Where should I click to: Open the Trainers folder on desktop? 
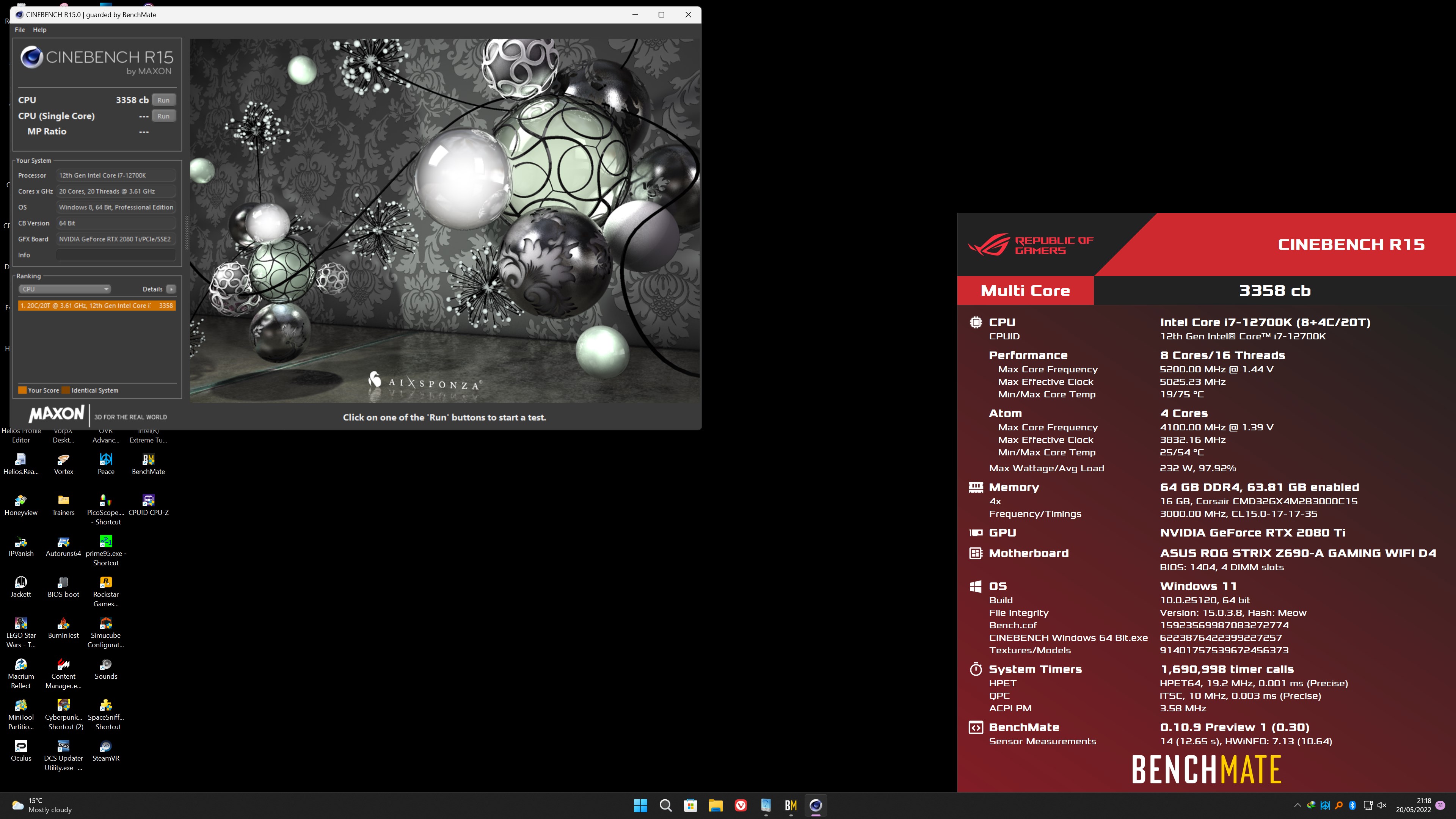coord(63,505)
